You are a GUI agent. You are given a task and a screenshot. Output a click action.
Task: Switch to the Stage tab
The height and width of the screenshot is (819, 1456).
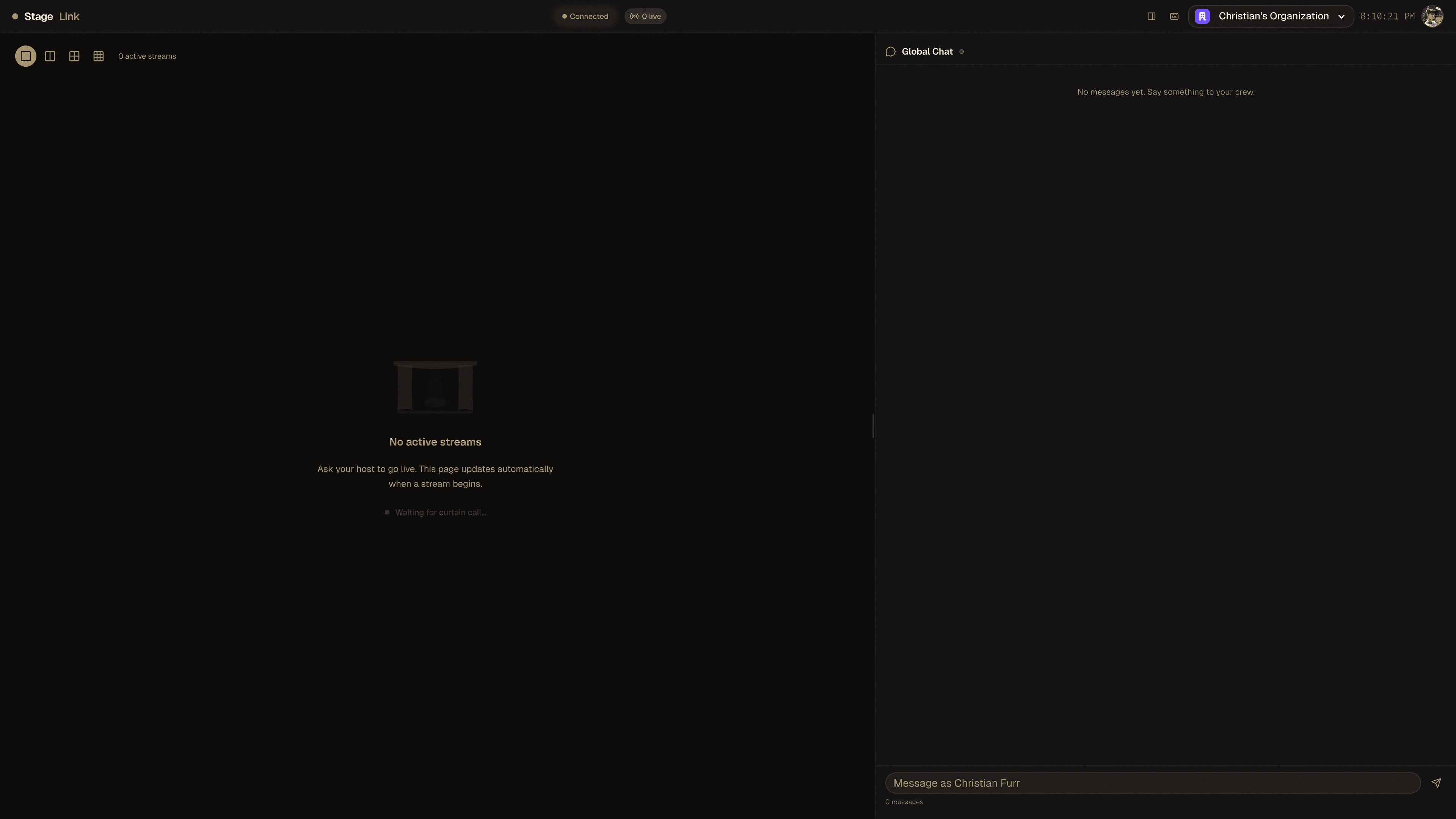pos(39,16)
